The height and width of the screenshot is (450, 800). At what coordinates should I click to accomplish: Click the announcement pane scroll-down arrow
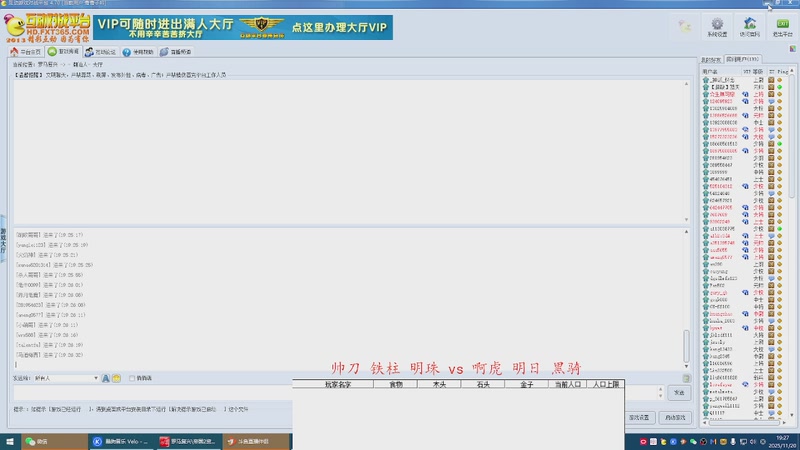(x=686, y=219)
